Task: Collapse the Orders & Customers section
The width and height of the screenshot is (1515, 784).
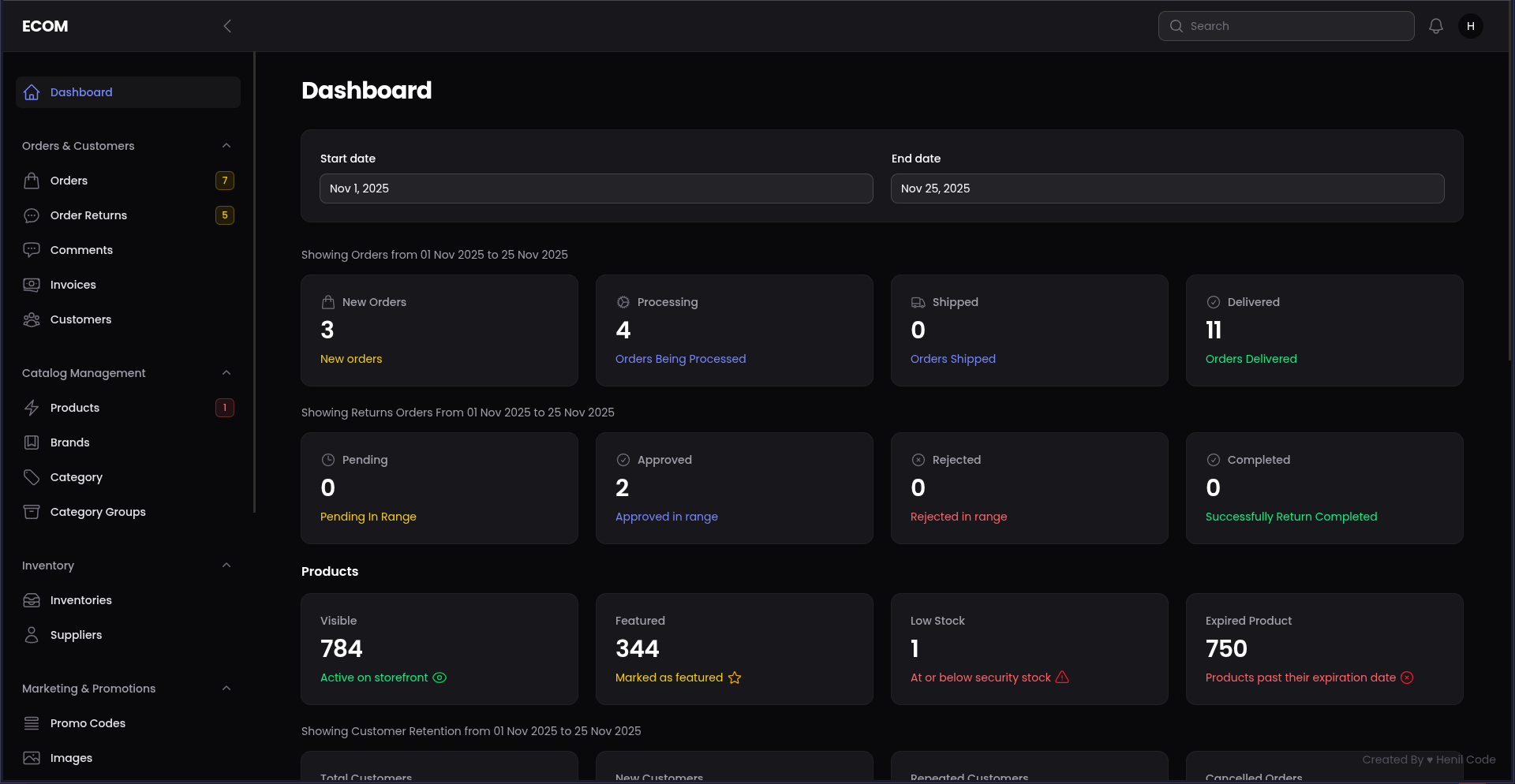Action: pos(226,146)
